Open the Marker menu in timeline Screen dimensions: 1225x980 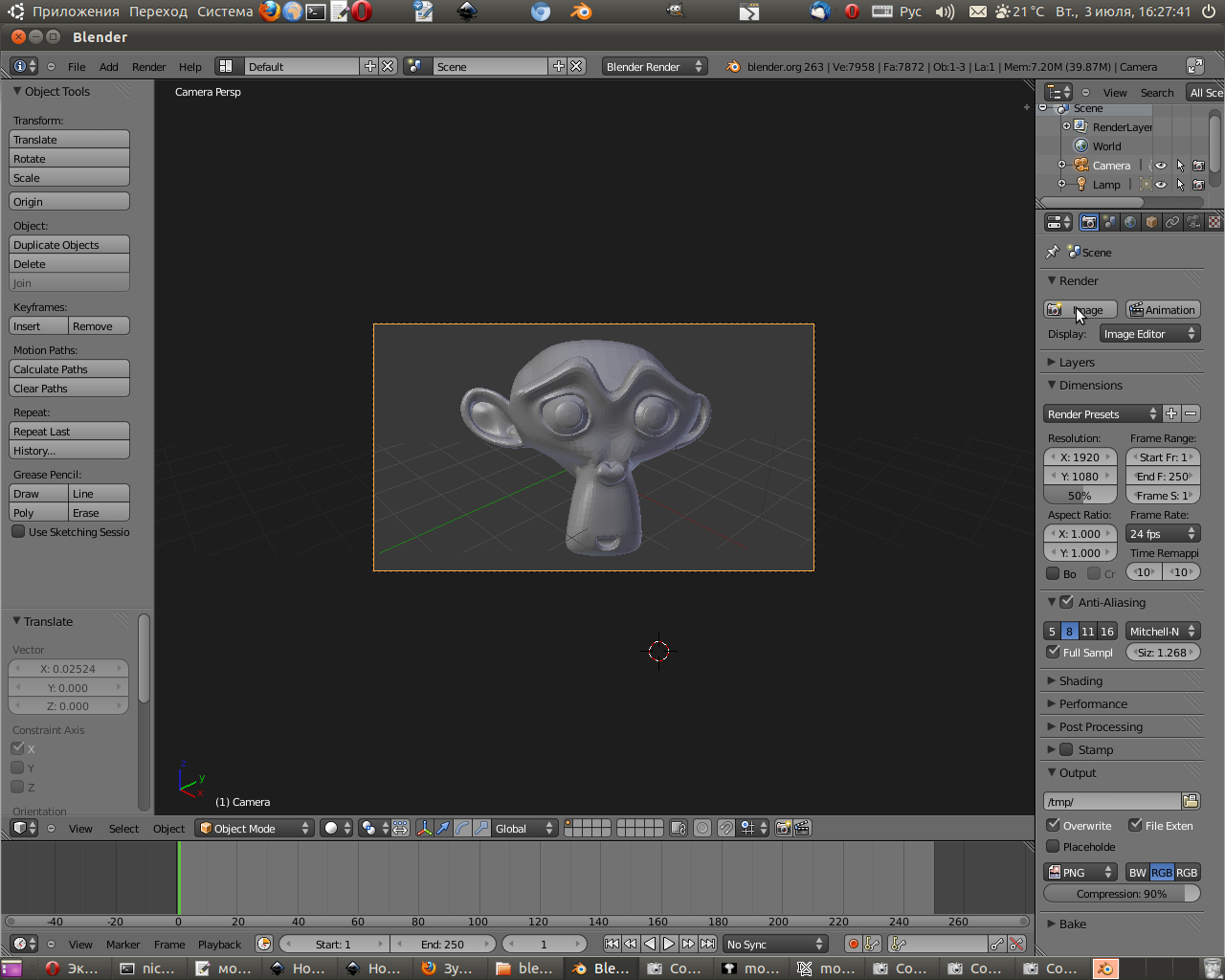123,944
